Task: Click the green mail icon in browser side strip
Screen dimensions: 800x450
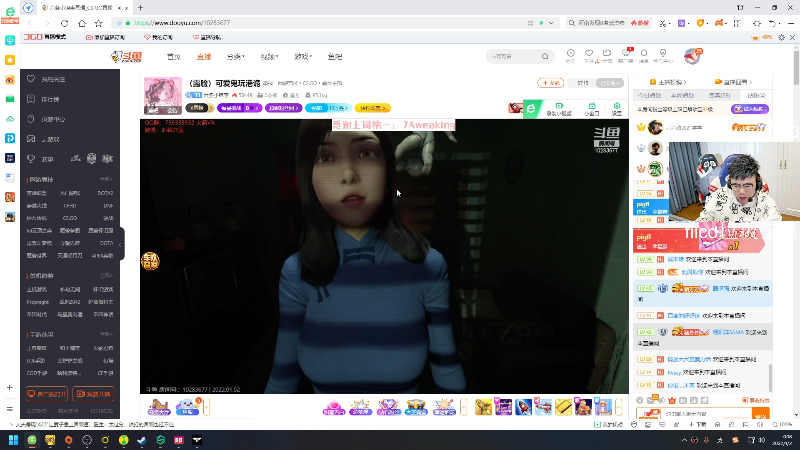Action: tap(10, 99)
